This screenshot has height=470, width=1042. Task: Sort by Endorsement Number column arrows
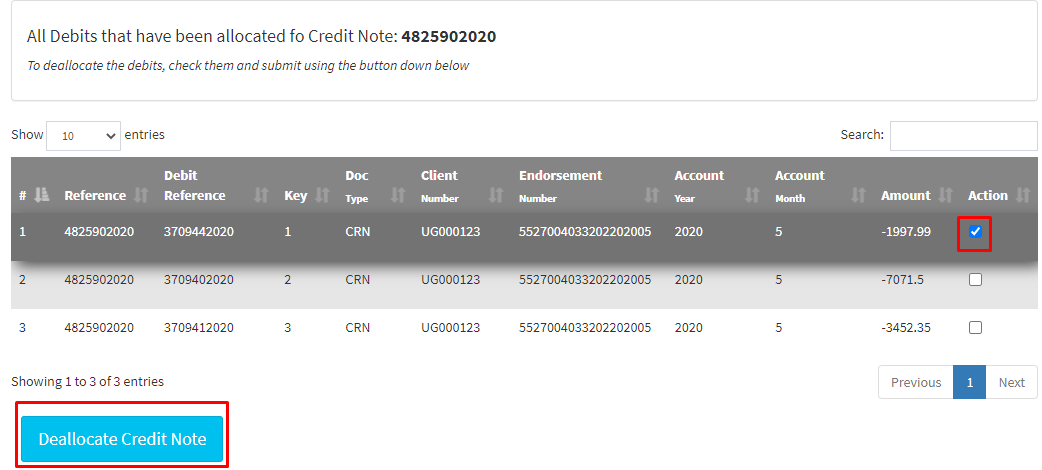click(652, 196)
